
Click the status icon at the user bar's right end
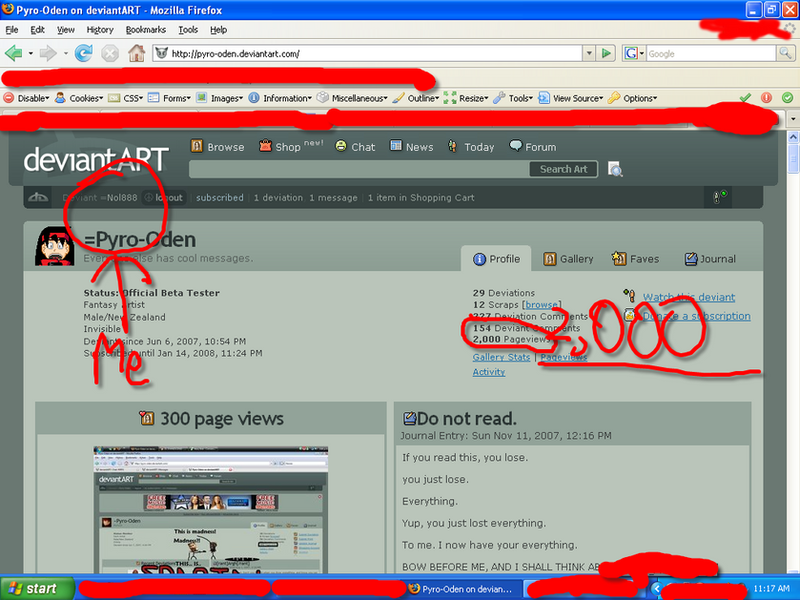(719, 197)
